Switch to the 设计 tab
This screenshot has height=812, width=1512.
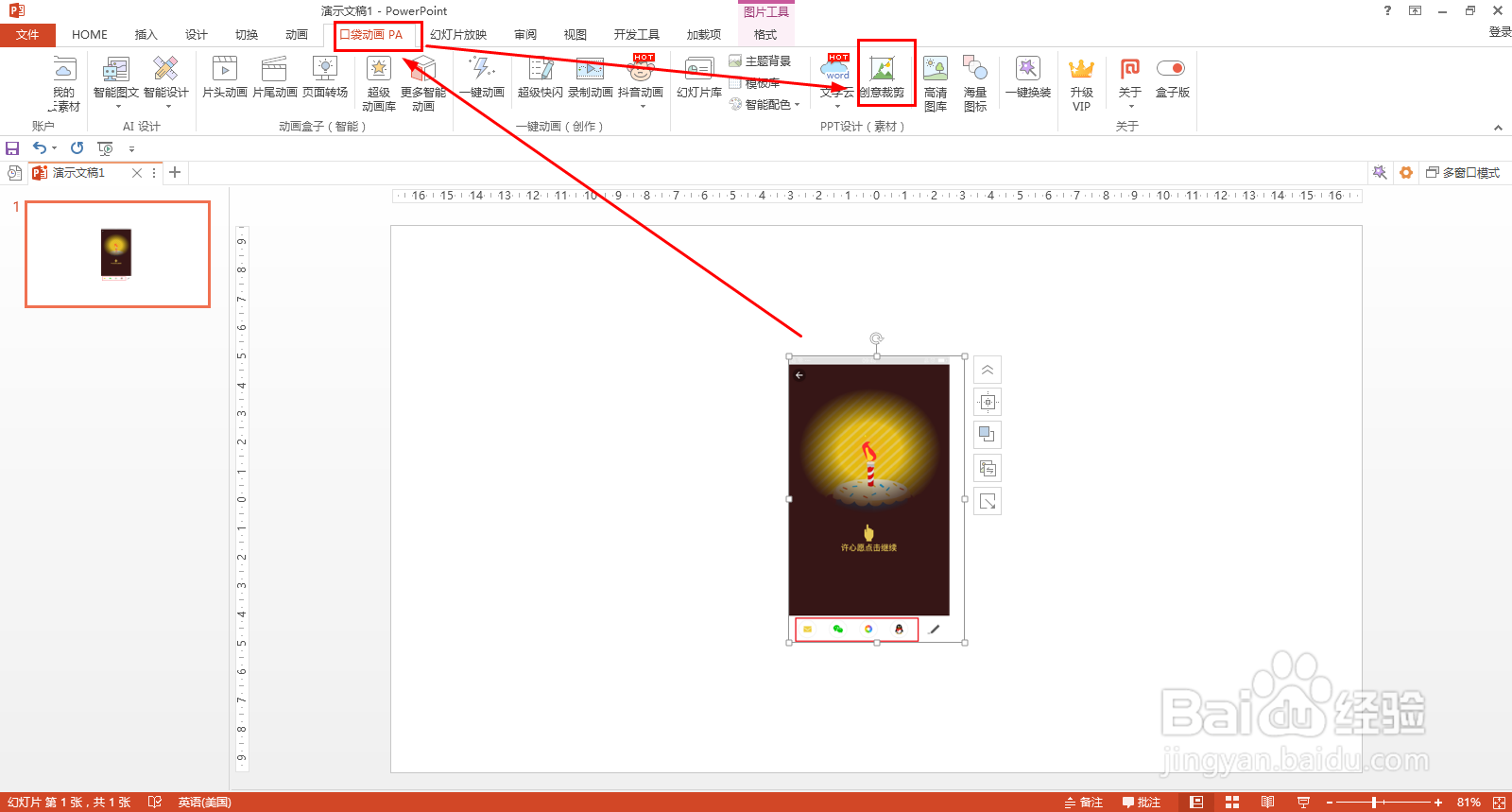pyautogui.click(x=197, y=35)
